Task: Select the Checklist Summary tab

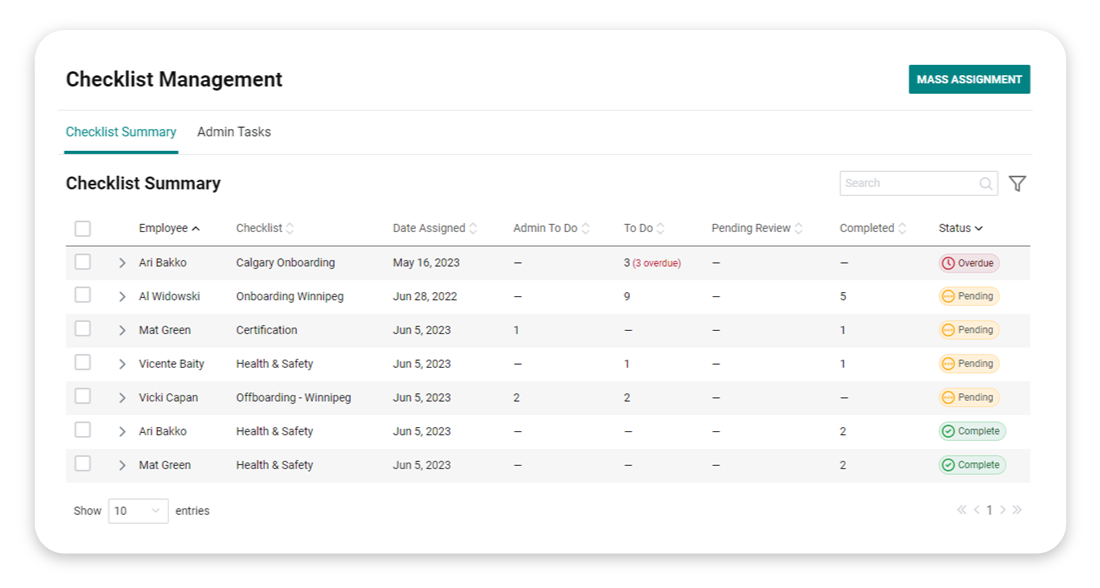Action: [x=120, y=131]
